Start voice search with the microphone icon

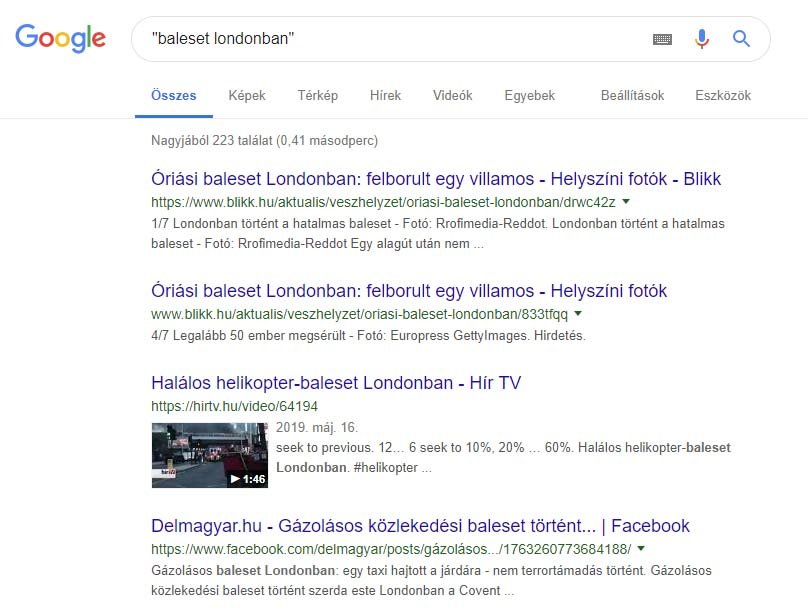pyautogui.click(x=701, y=38)
